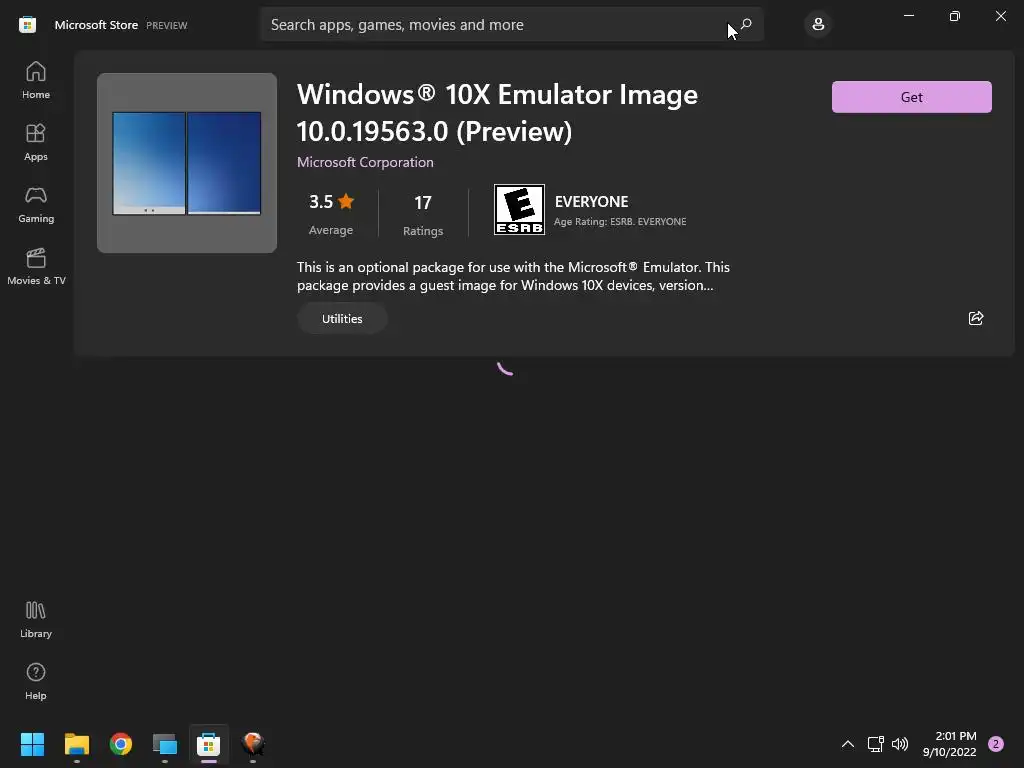
Task: Click the 17 Ratings count
Action: tap(423, 215)
